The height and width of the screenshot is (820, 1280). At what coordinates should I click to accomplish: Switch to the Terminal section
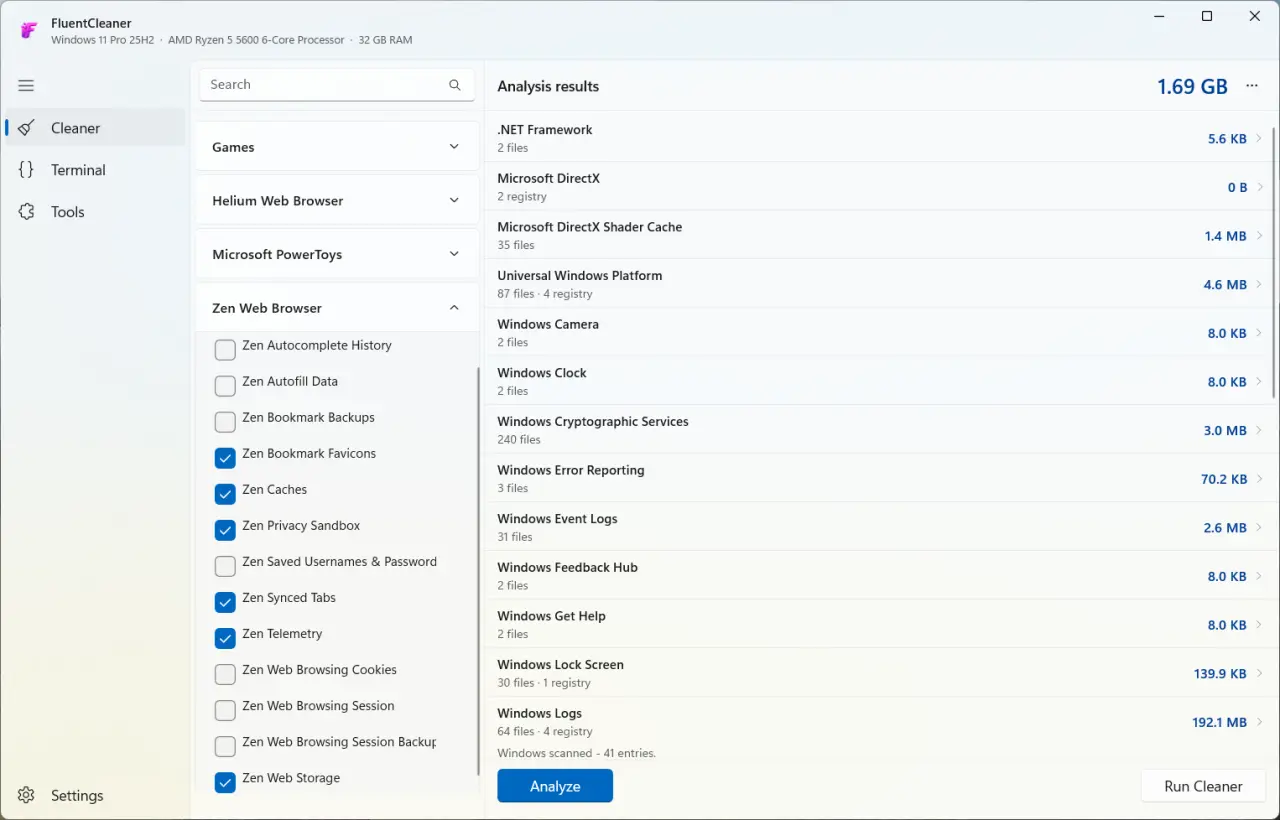pos(96,170)
